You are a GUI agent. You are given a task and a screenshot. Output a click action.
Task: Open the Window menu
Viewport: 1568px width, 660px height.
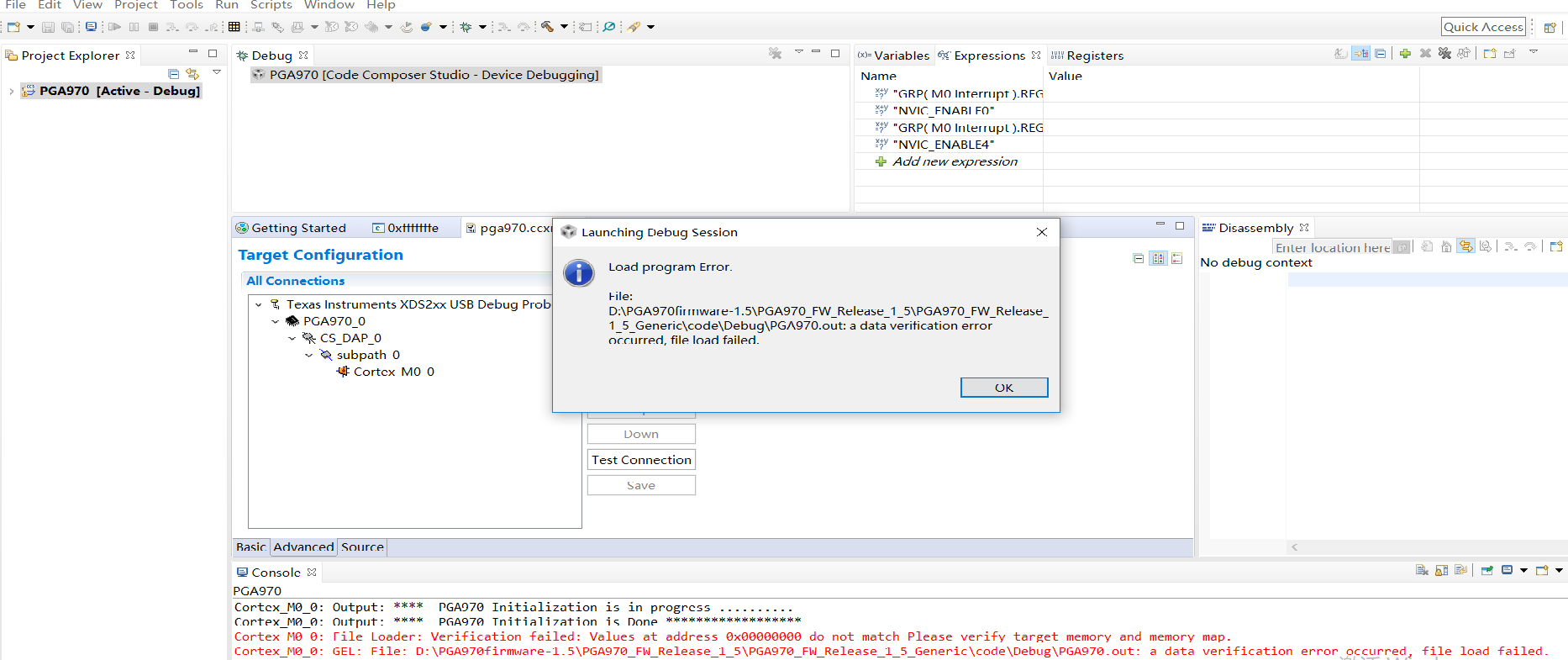[329, 5]
